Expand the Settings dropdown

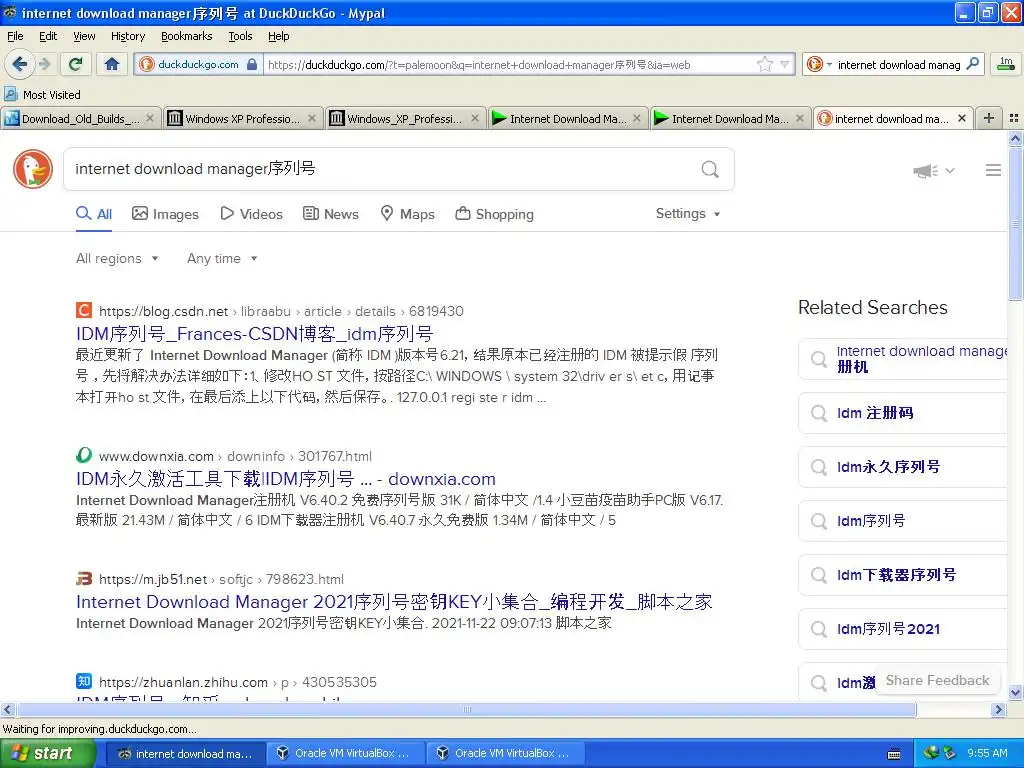688,214
